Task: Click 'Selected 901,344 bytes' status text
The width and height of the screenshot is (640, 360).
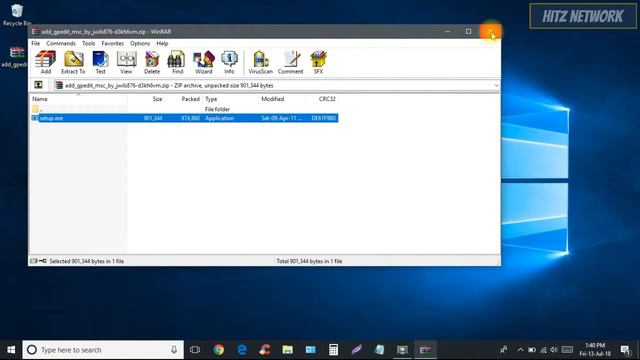Action: [x=87, y=261]
